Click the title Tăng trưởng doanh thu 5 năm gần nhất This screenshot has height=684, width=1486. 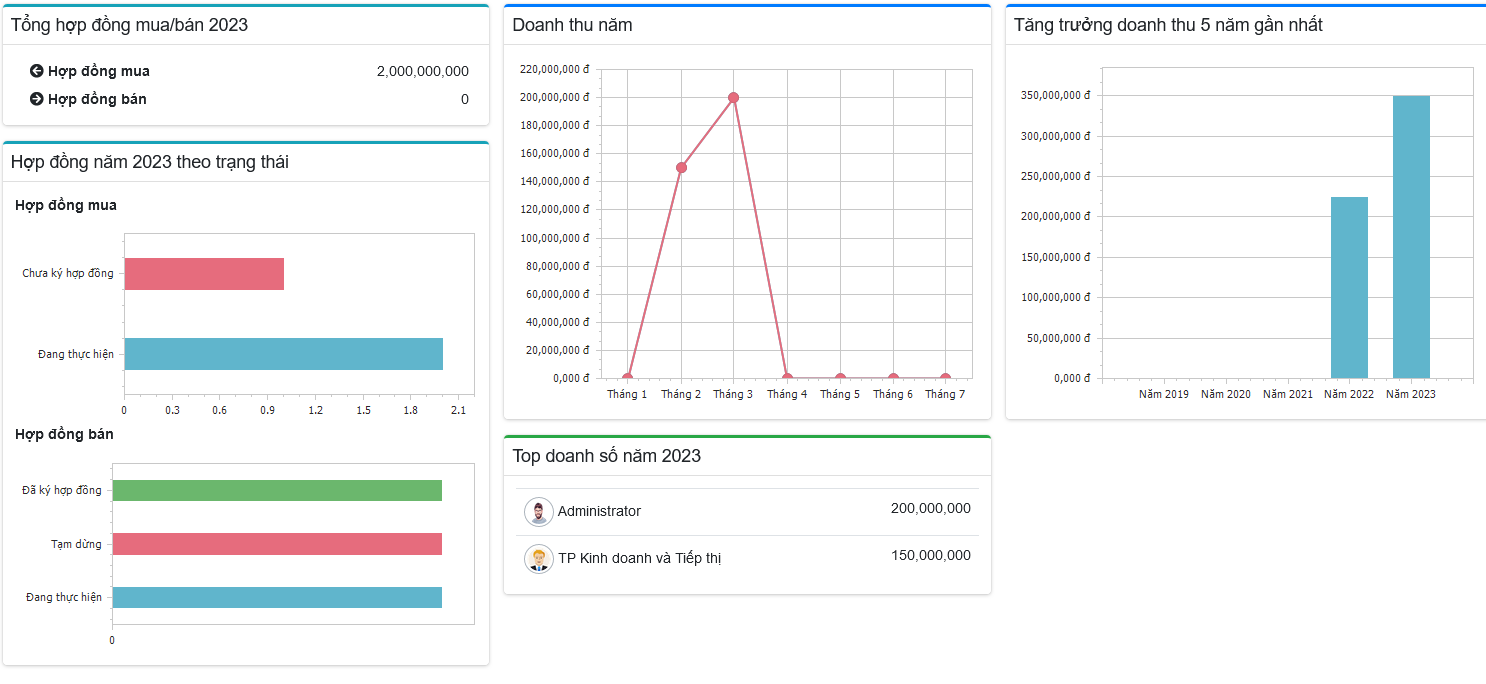pyautogui.click(x=1168, y=25)
